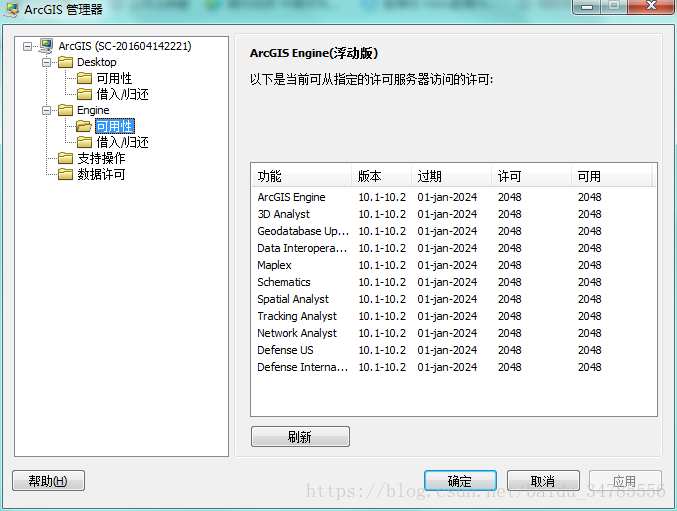Select the Desktop tree label

[97, 62]
